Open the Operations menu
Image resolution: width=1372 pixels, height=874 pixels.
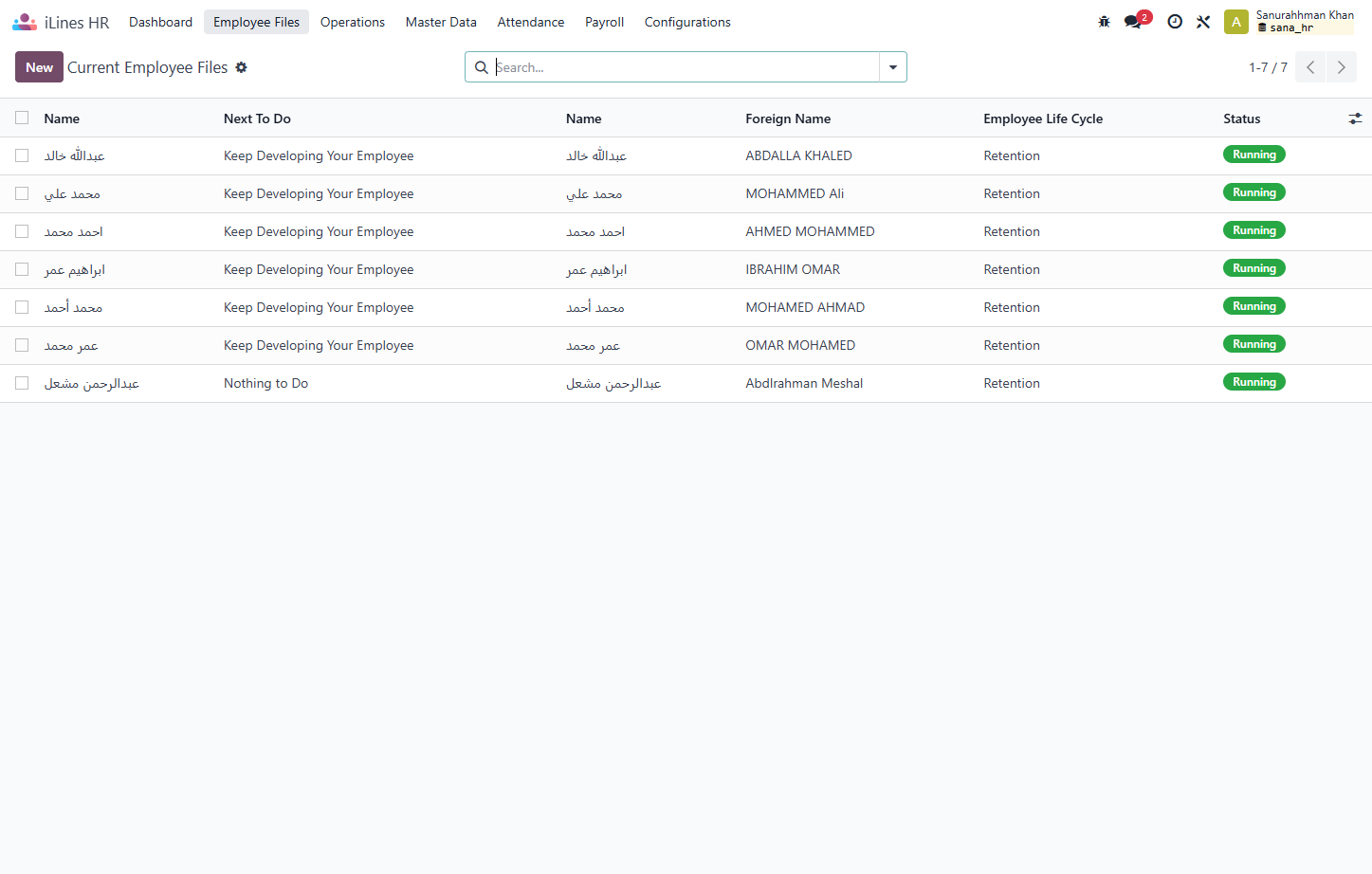coord(353,22)
